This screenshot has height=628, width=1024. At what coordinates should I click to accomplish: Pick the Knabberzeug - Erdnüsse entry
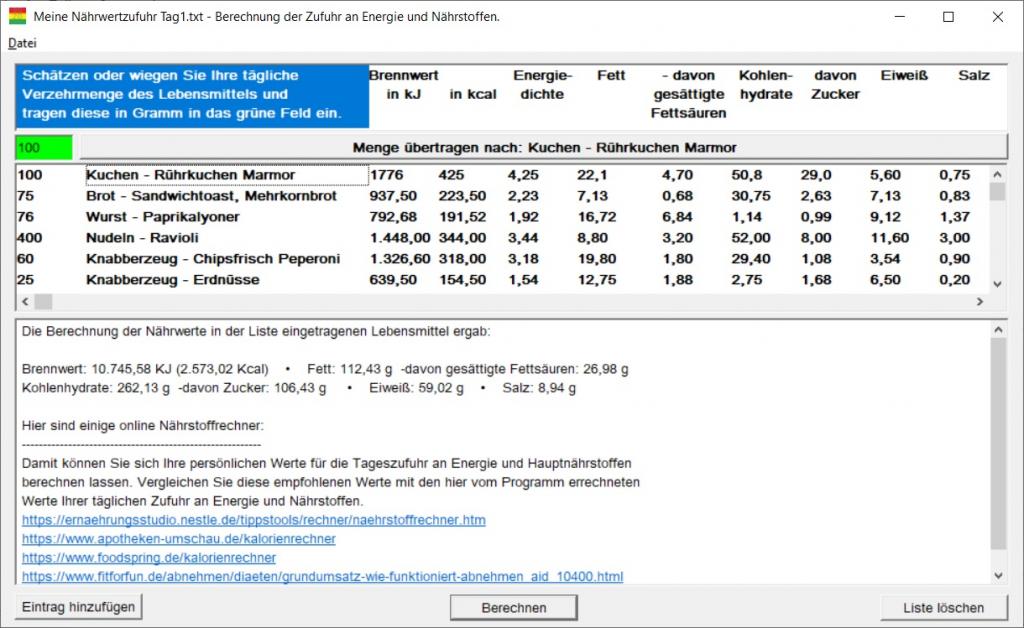172,280
